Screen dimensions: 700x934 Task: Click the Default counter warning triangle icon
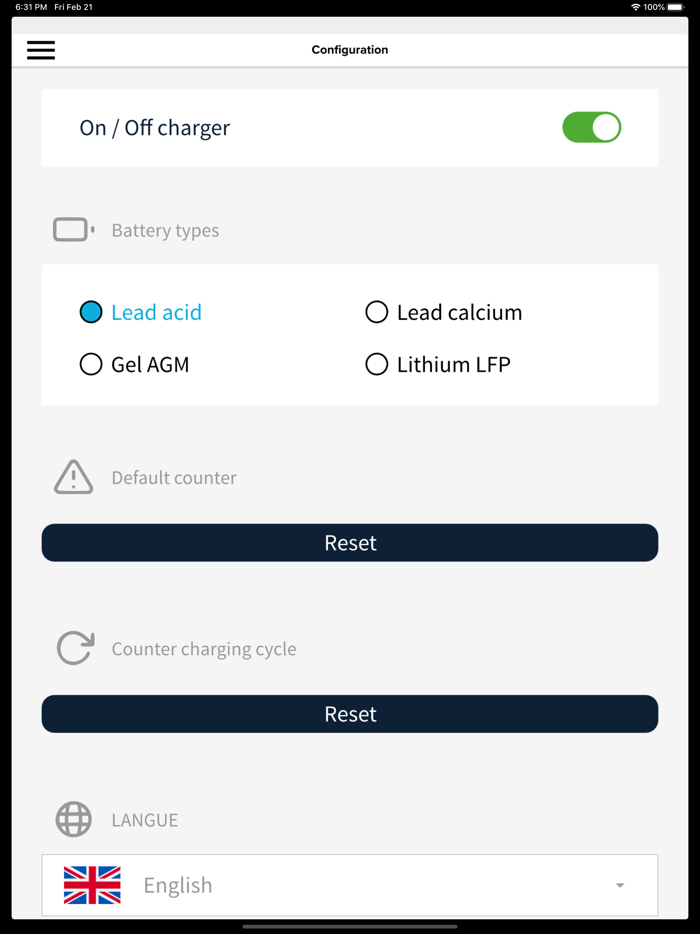72,477
